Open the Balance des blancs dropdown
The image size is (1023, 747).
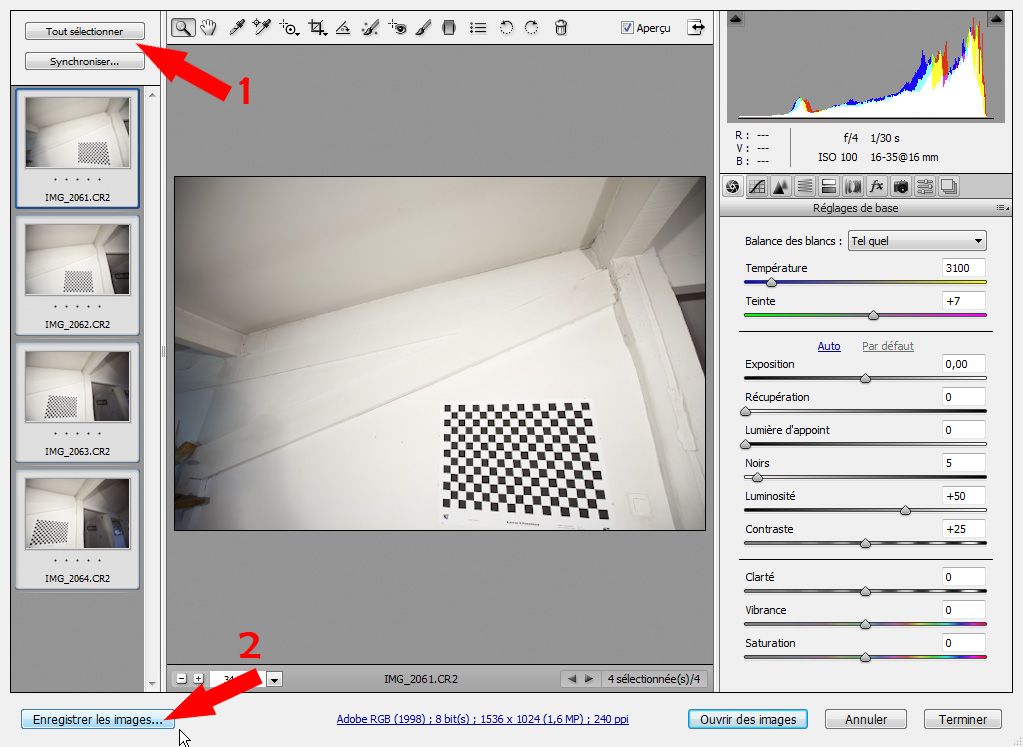(x=915, y=240)
